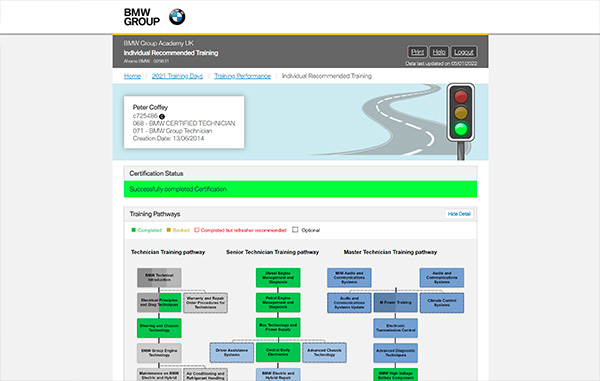Click the BMW roundel logo
The image size is (600, 381).
coord(177,17)
